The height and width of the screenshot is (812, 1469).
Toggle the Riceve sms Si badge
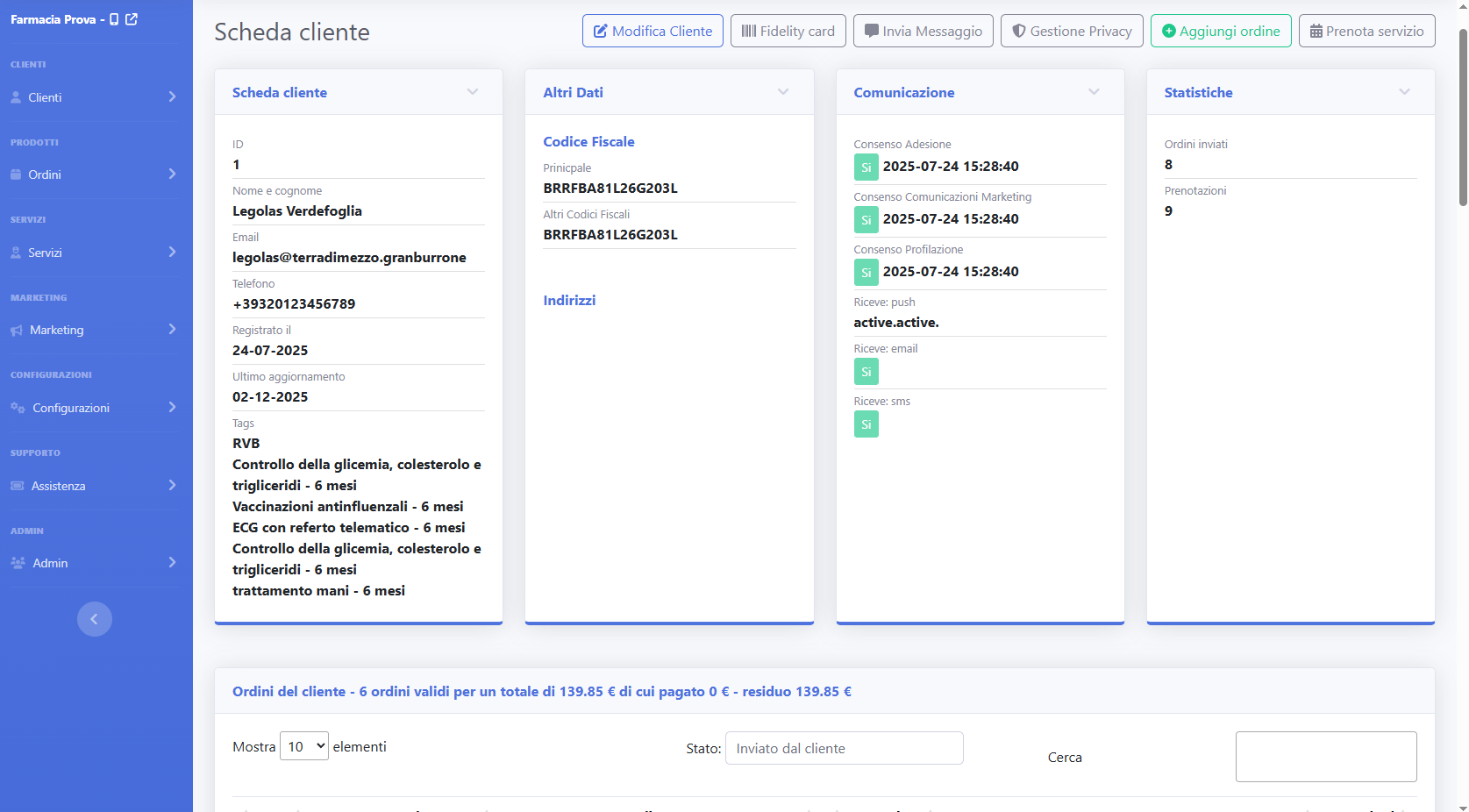tap(866, 424)
